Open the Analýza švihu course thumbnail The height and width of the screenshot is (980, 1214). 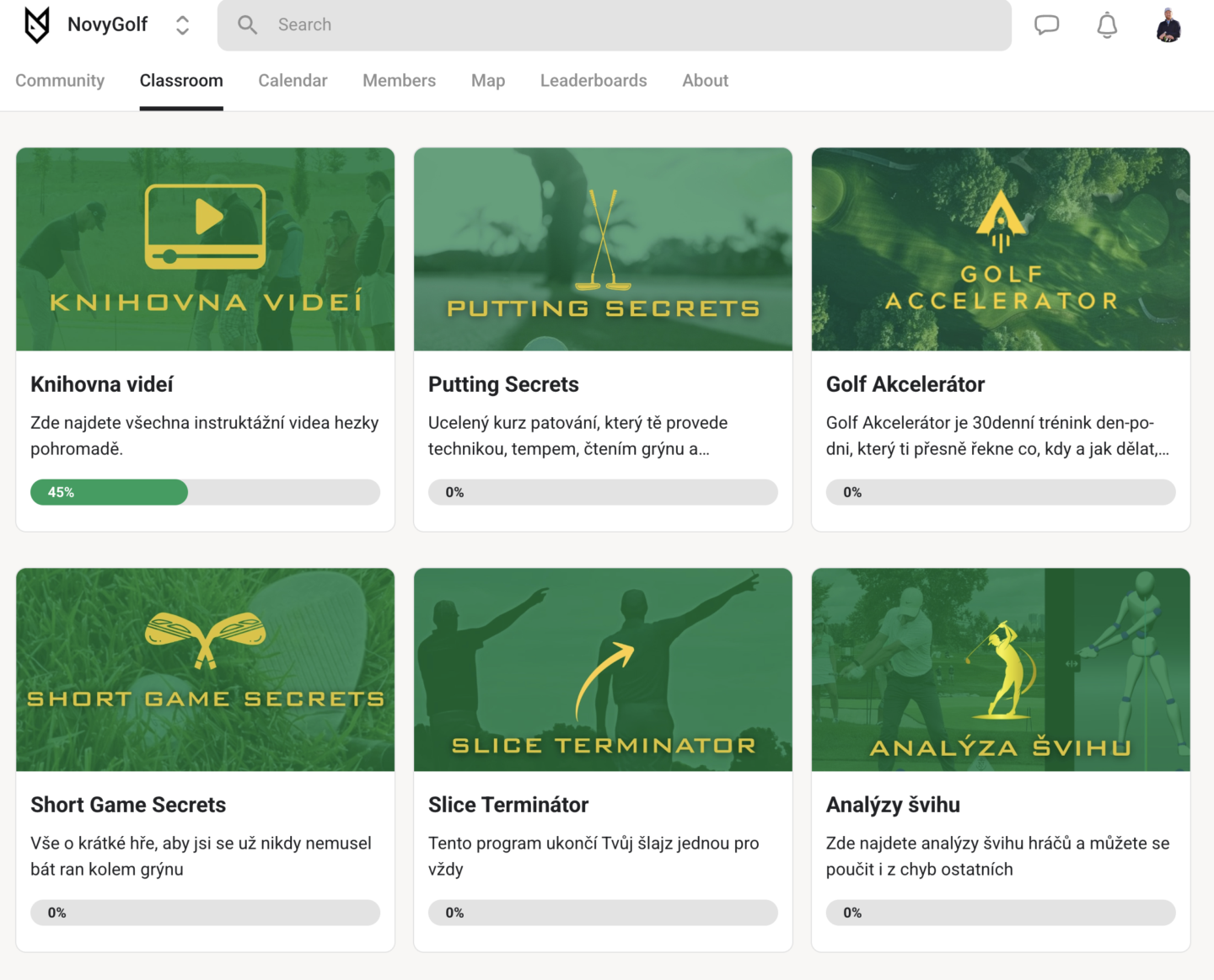coord(1001,669)
